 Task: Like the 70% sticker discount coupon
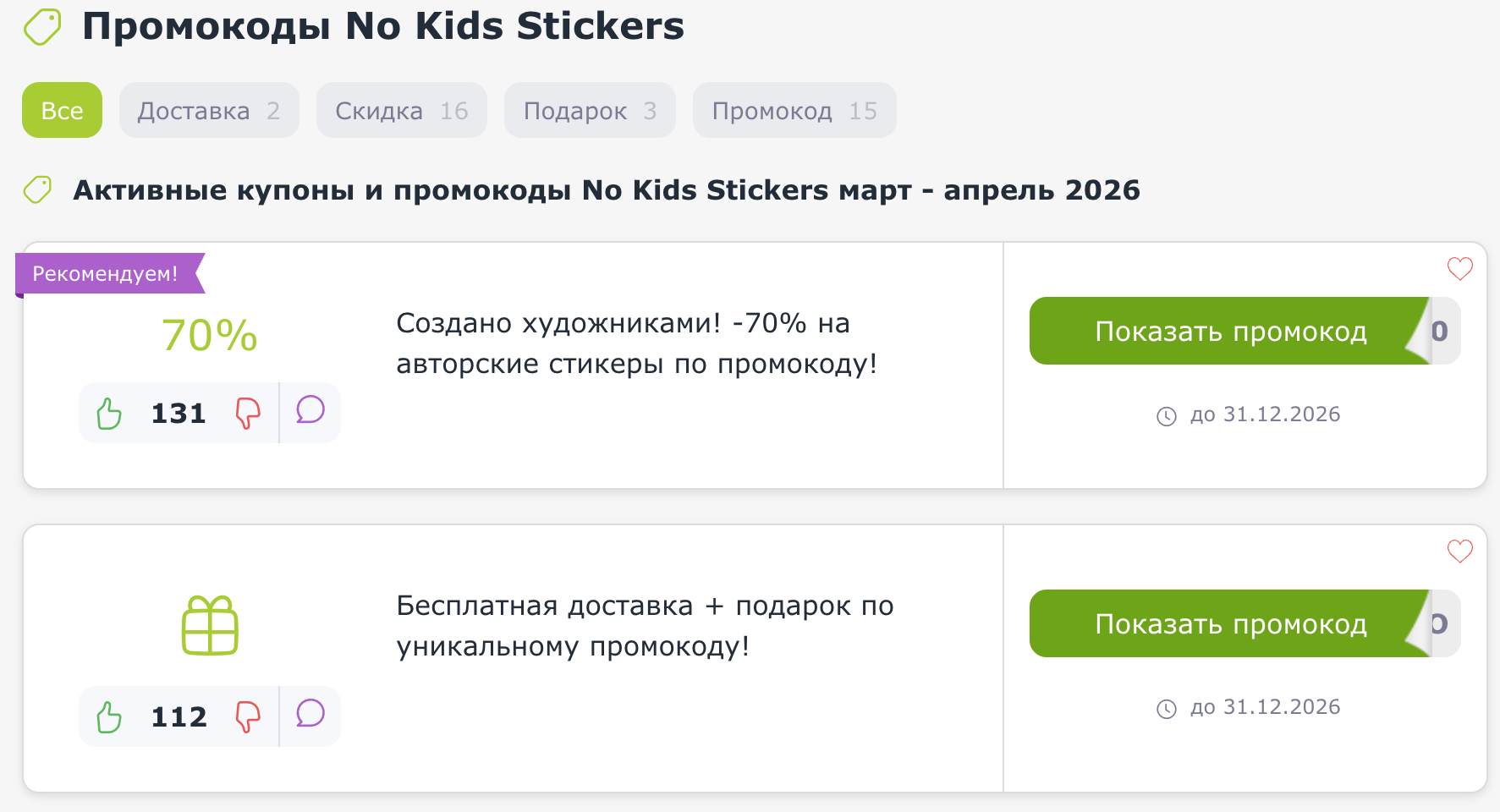click(109, 414)
